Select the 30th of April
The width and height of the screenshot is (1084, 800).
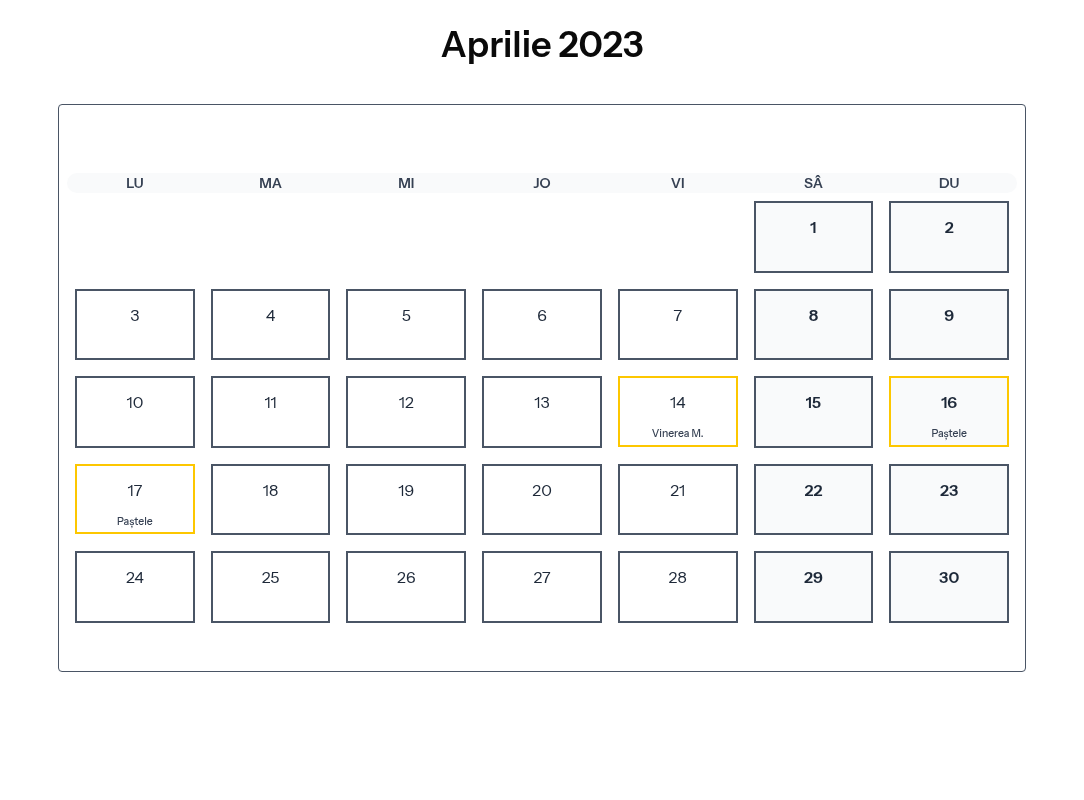point(948,586)
